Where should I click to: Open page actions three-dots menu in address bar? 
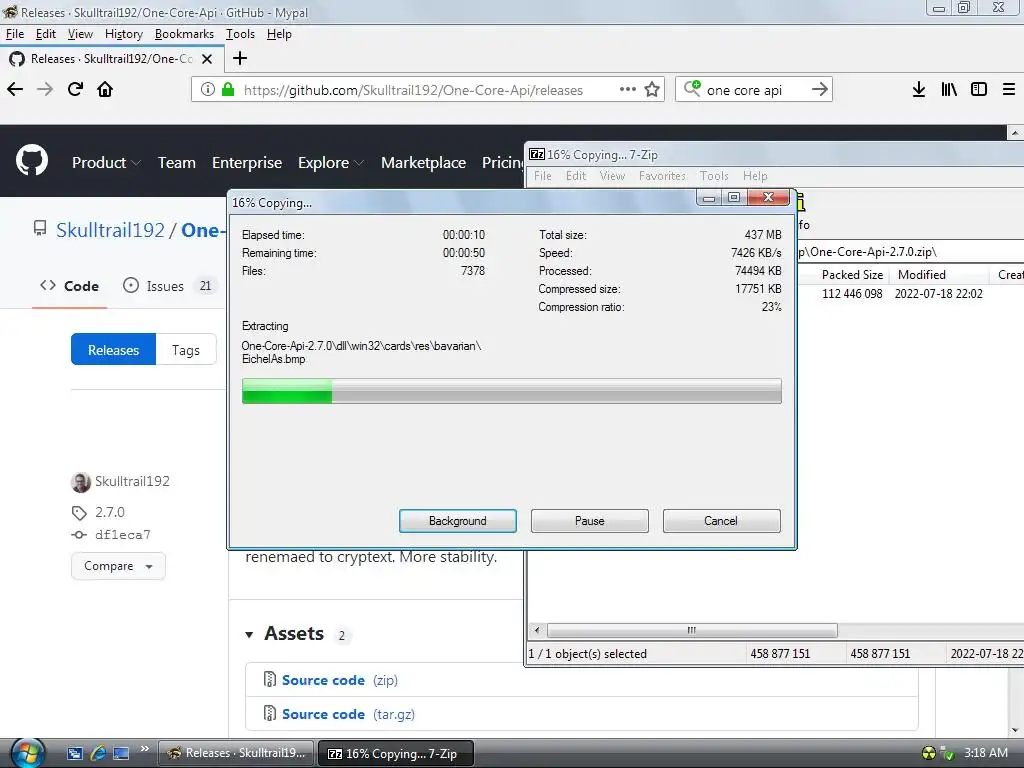(628, 89)
